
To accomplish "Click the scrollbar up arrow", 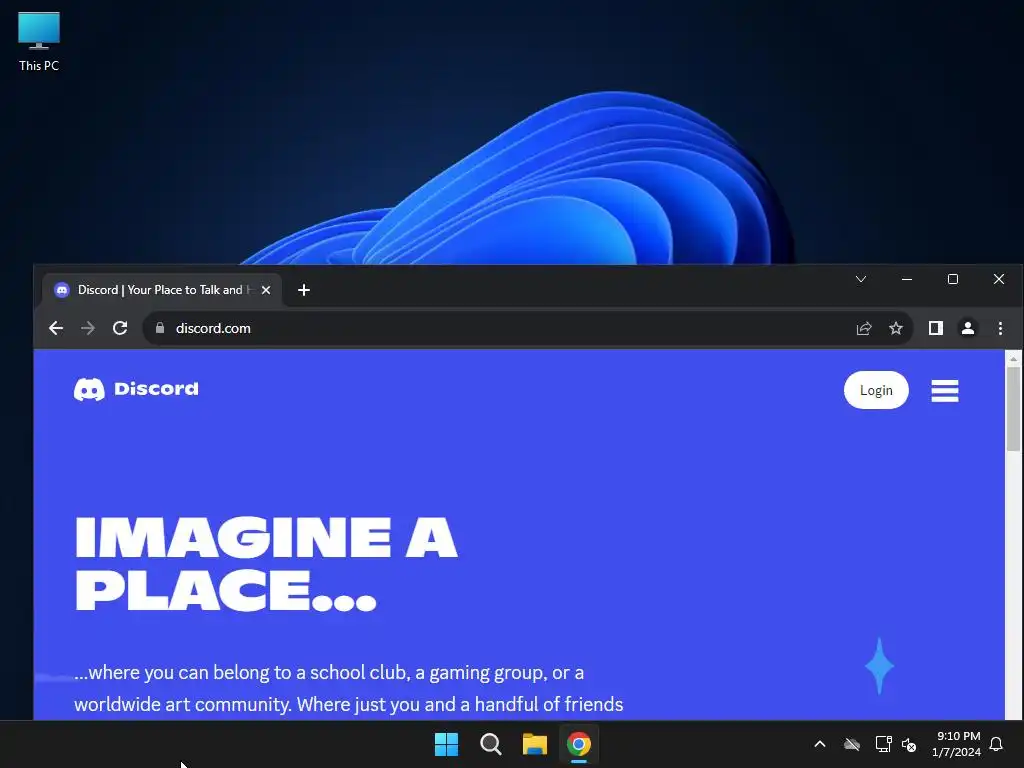I will pyautogui.click(x=1013, y=359).
